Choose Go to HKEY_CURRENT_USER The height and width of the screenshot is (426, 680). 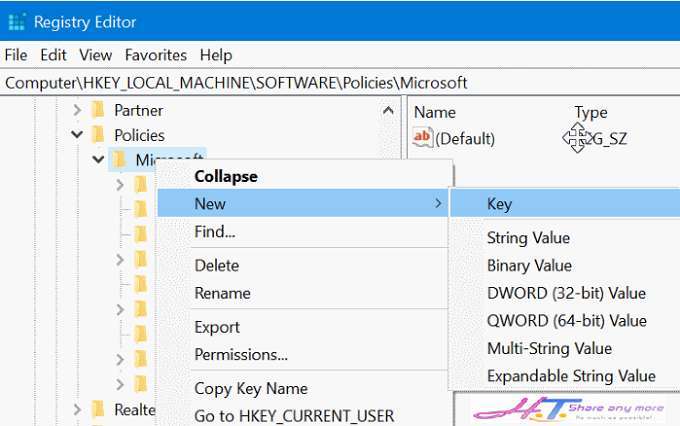294,416
